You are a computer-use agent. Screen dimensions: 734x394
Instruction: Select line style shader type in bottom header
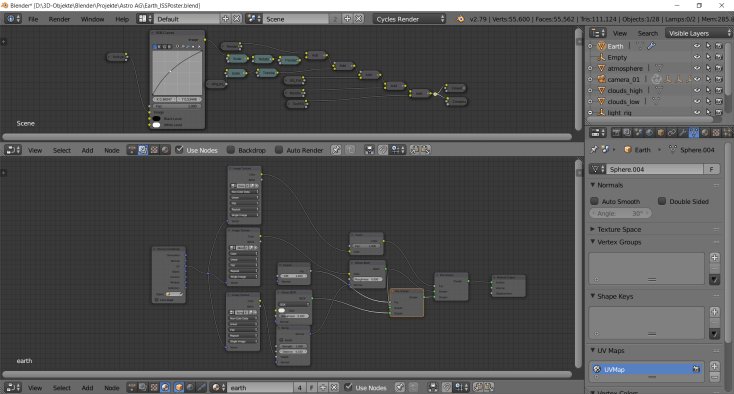pos(201,387)
